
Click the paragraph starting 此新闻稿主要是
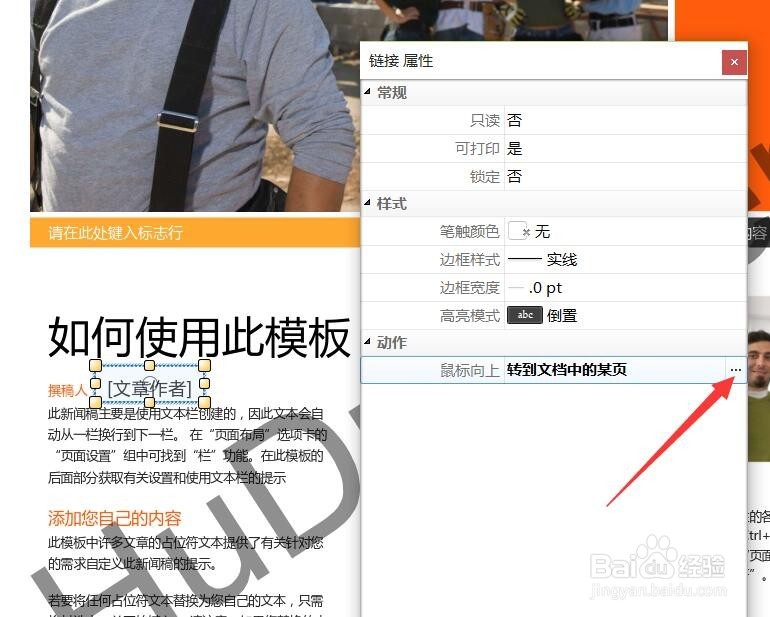coord(187,445)
